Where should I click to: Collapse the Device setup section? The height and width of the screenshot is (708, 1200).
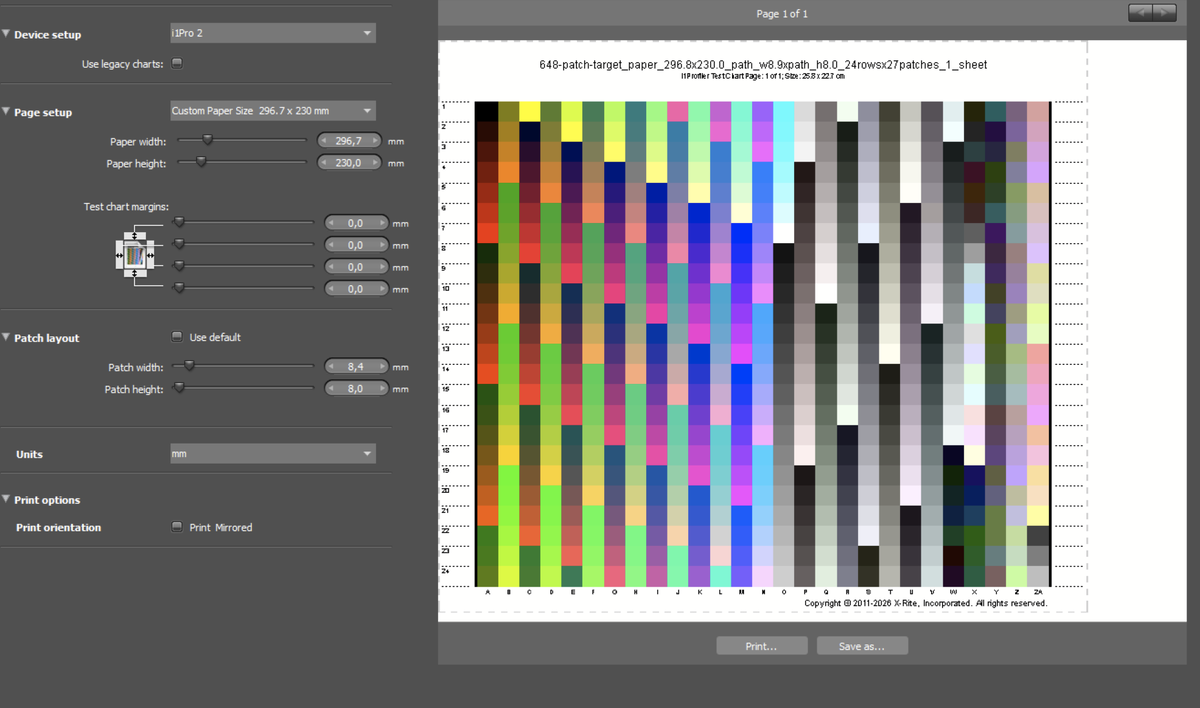pos(7,34)
